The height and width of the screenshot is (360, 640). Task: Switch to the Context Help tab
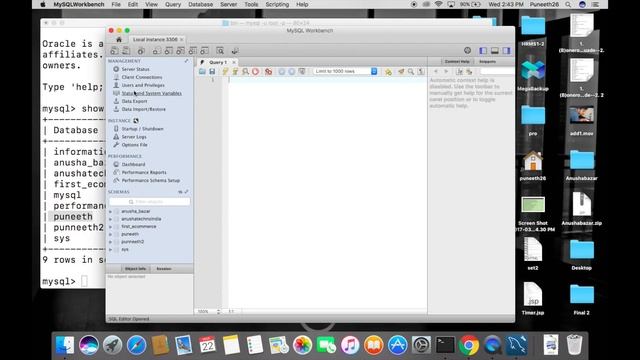coord(457,62)
